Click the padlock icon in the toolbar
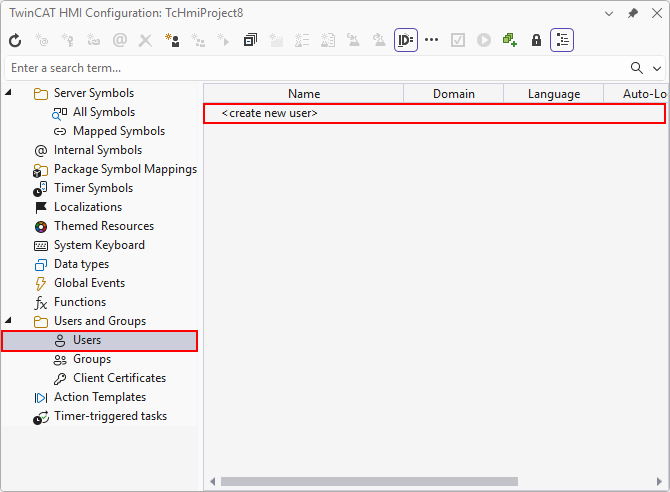The image size is (670, 492). [x=536, y=41]
